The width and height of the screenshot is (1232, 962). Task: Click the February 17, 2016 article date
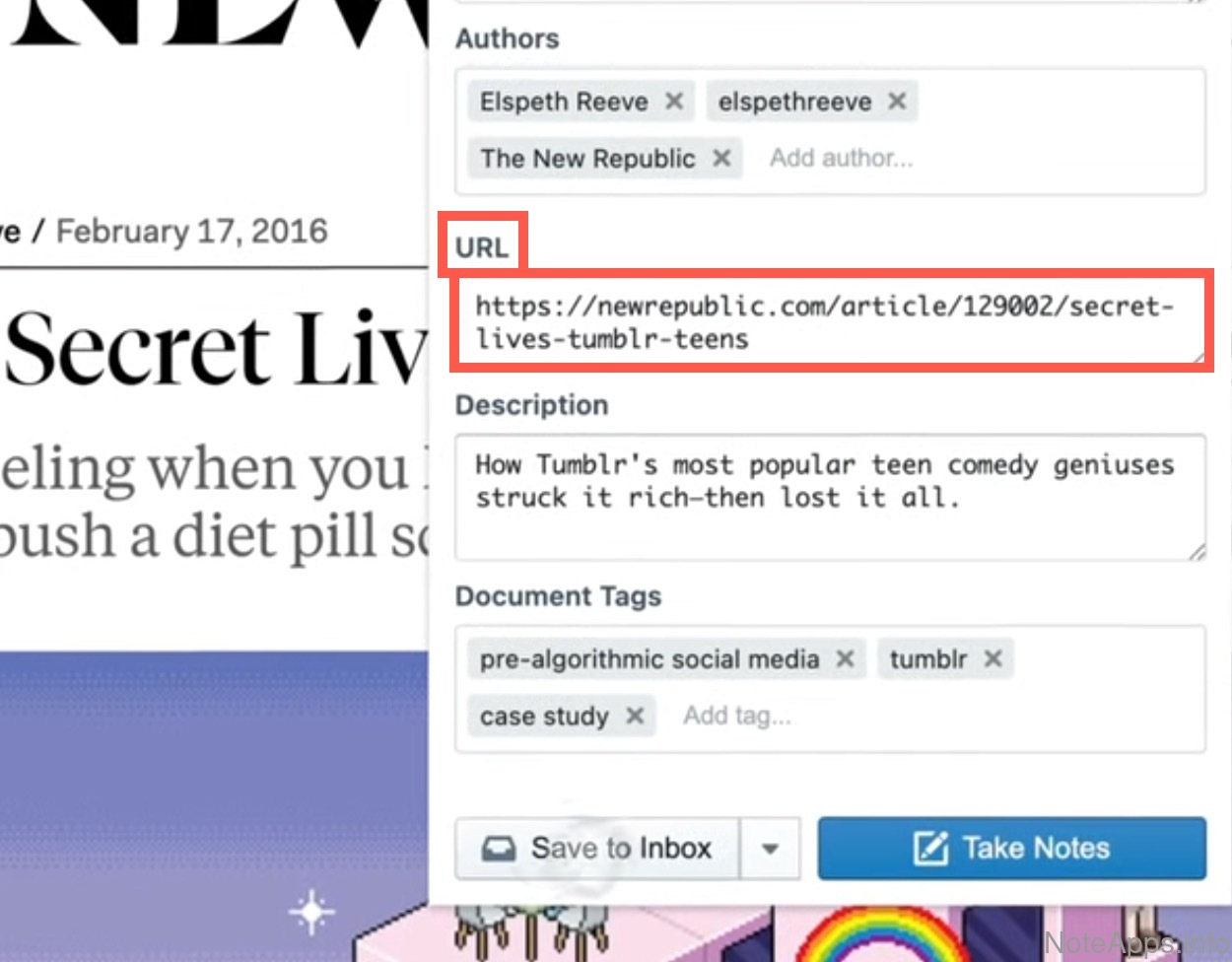pos(191,231)
